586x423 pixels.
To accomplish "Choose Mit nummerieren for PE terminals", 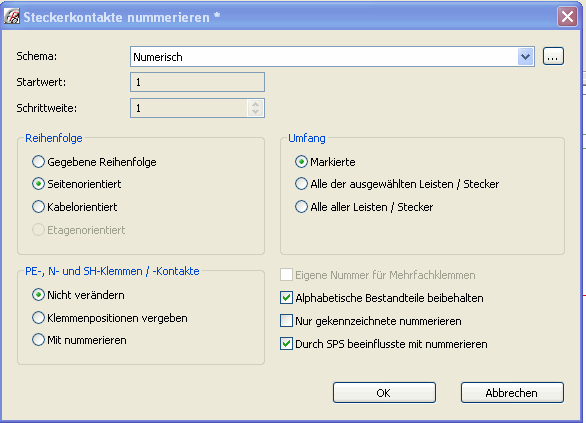I will [38, 340].
